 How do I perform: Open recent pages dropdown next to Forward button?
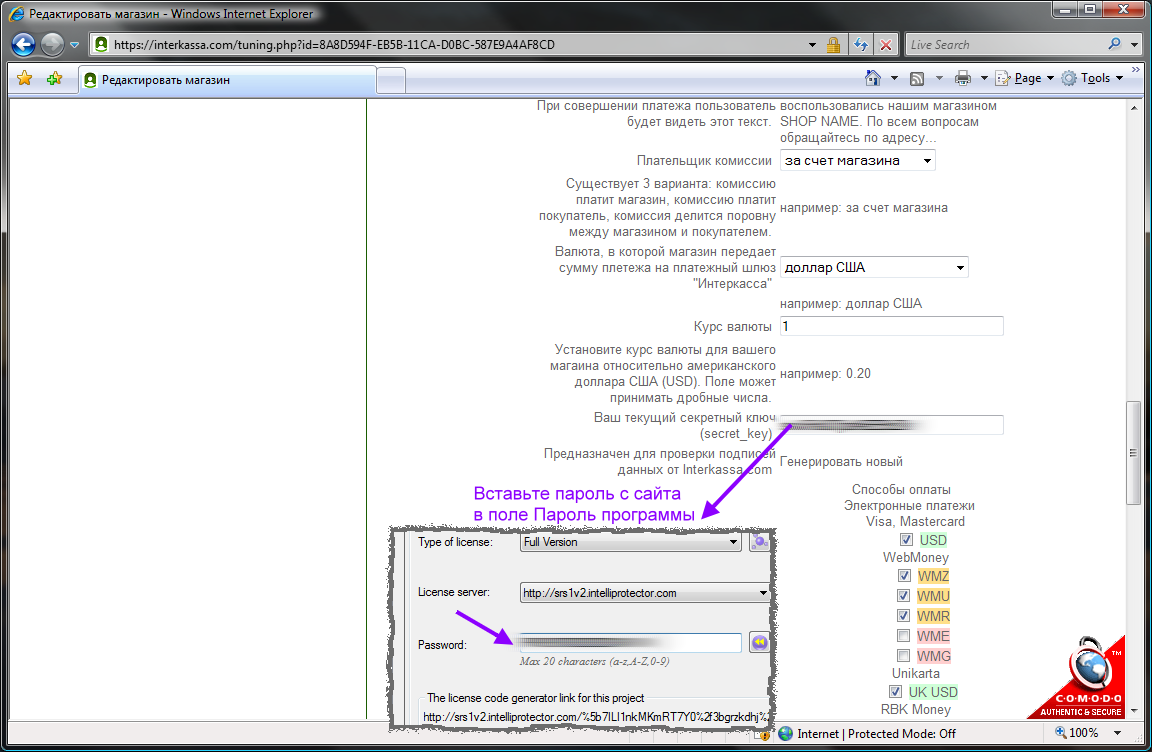[x=74, y=45]
